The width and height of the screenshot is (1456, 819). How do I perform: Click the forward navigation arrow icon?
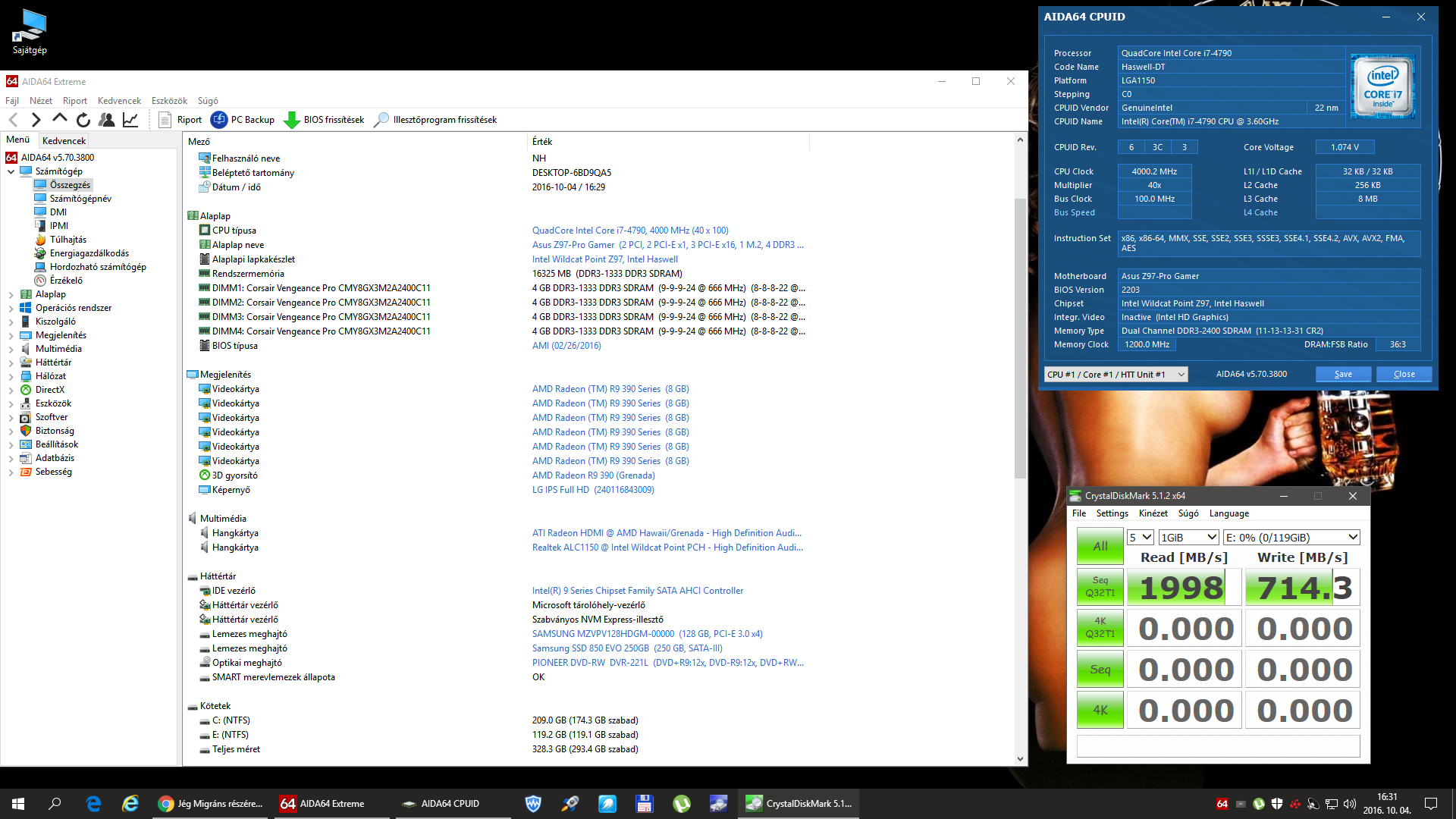36,120
